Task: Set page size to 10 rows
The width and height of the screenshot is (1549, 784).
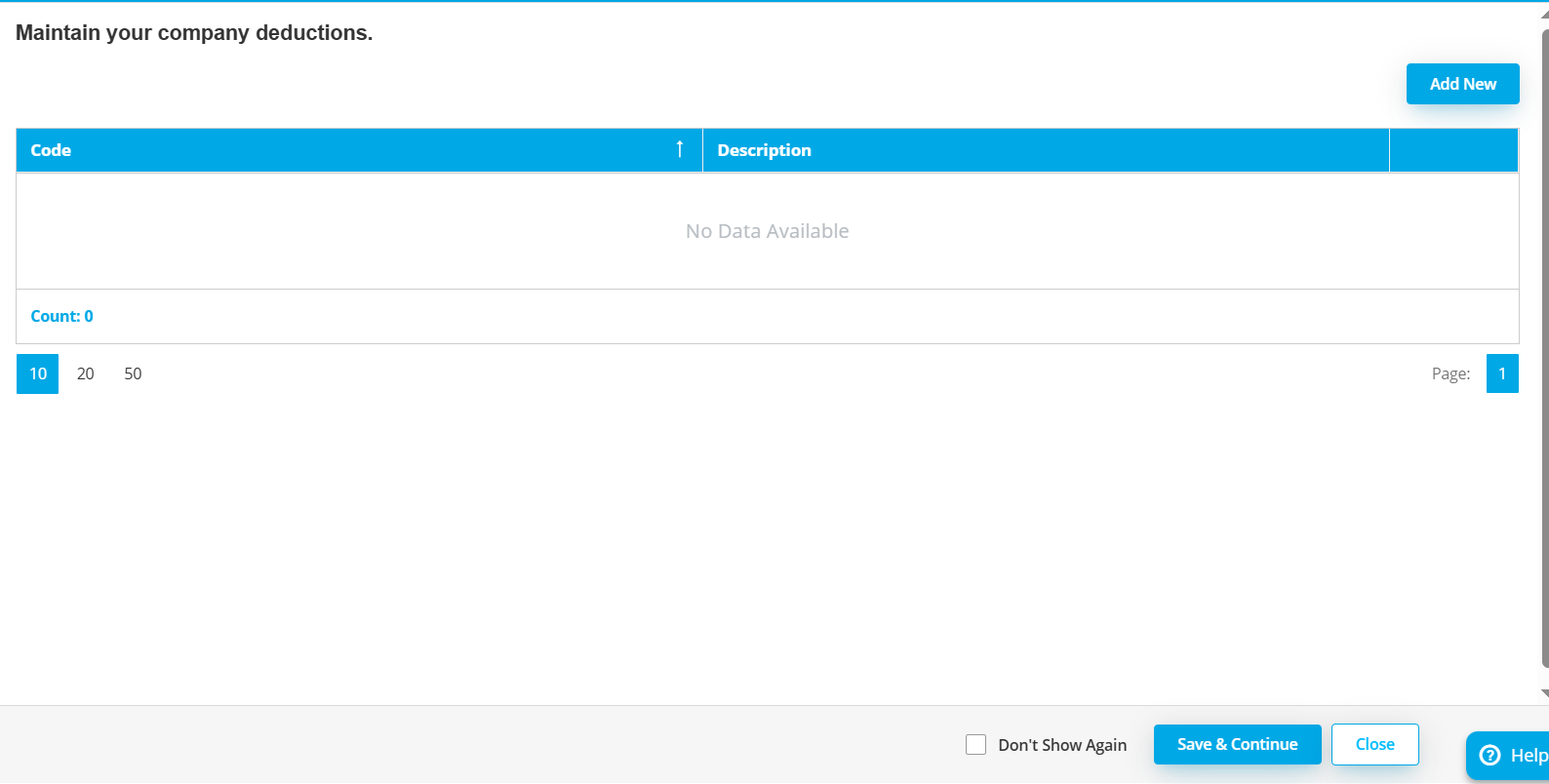Action: [x=37, y=373]
